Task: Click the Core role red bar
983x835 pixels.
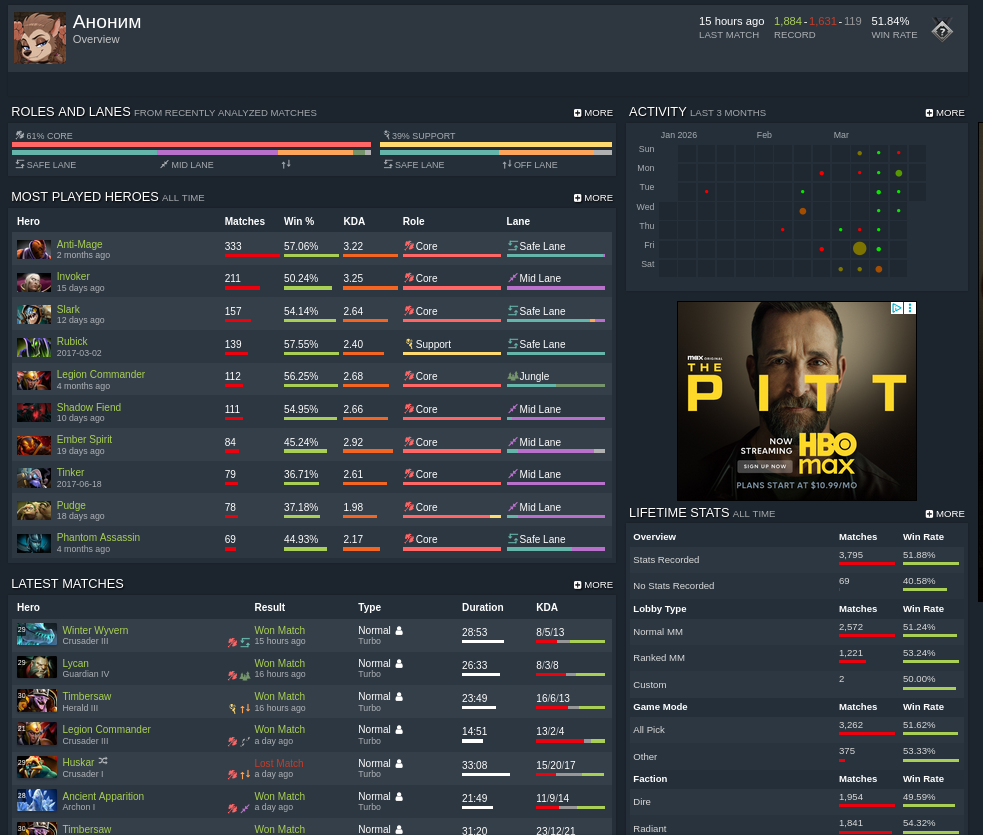Action: tap(191, 144)
